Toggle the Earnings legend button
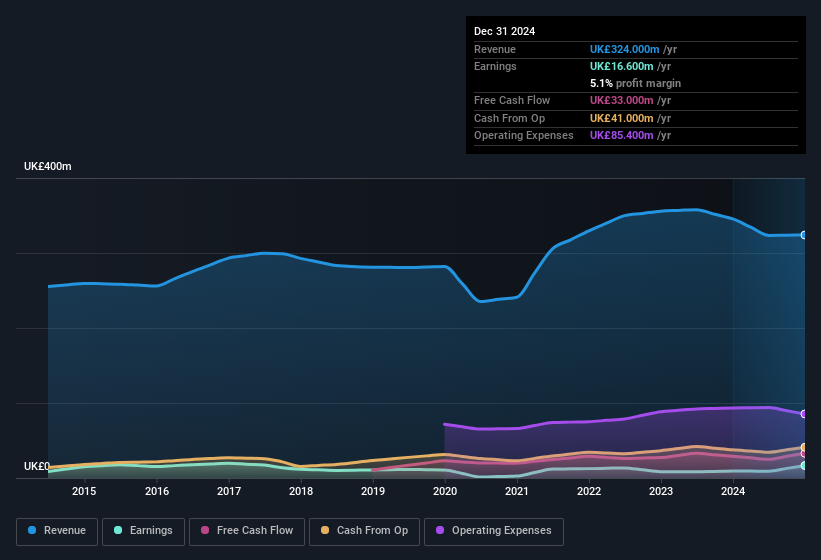 [143, 531]
